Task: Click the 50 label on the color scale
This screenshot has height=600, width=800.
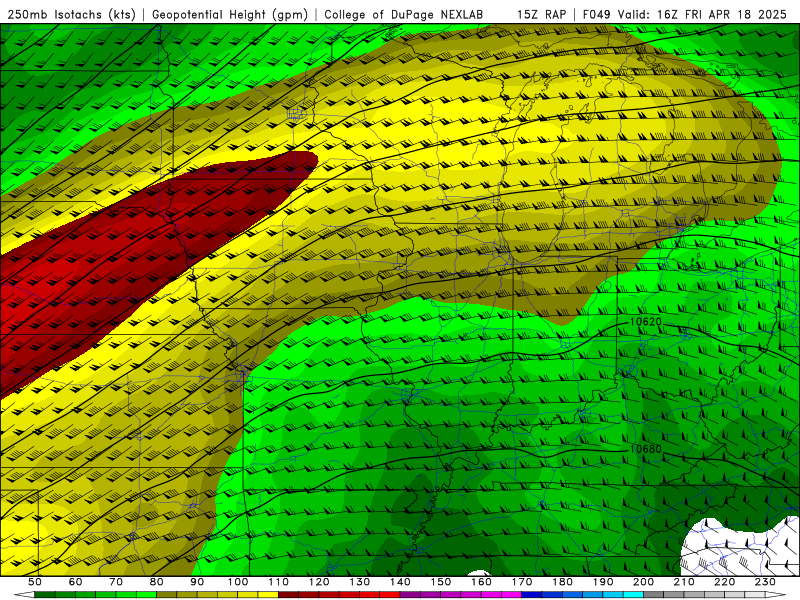Action: pos(35,582)
